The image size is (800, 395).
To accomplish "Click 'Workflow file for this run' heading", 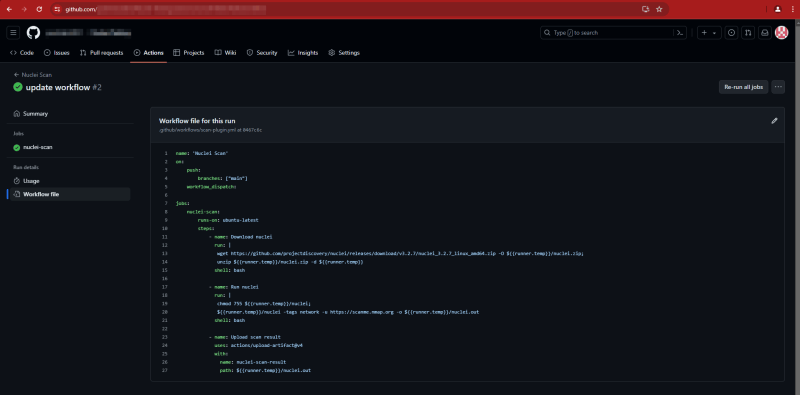I will 197,121.
